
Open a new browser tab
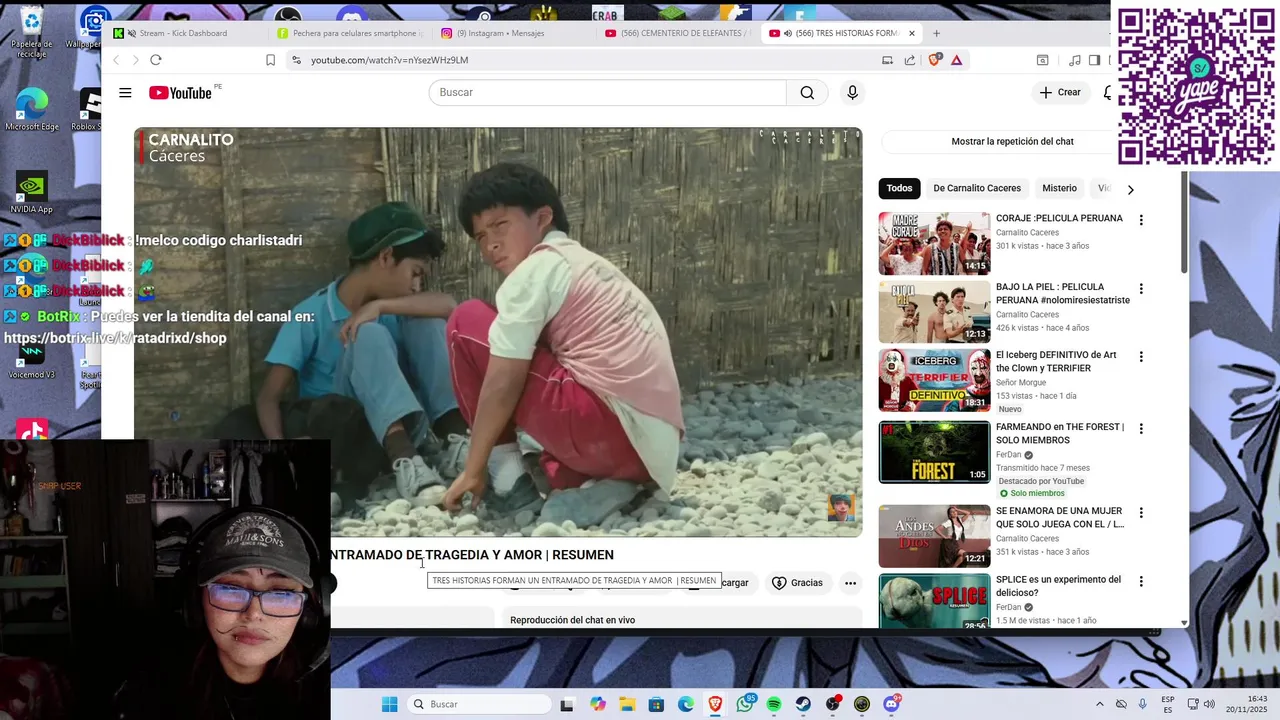click(936, 33)
